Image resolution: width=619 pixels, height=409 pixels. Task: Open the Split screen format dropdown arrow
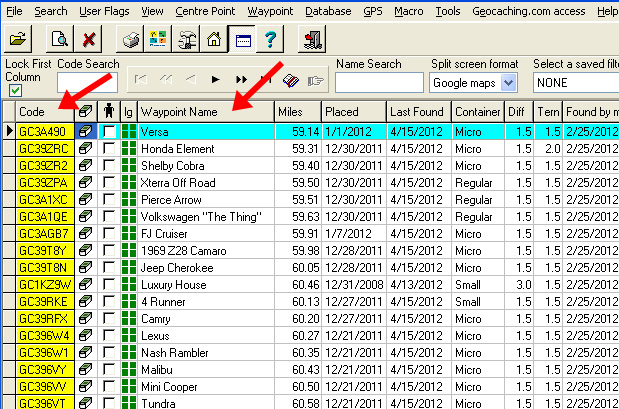click(508, 83)
